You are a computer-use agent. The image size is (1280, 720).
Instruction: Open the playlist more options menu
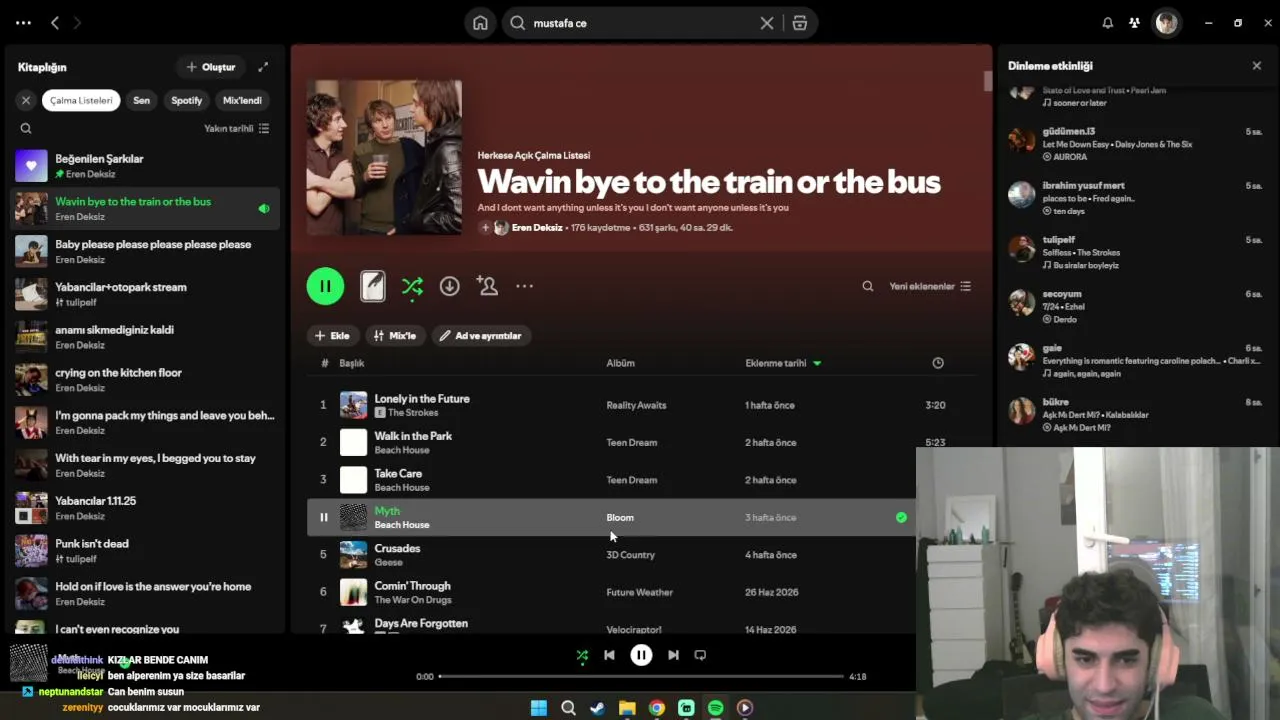[x=525, y=286]
